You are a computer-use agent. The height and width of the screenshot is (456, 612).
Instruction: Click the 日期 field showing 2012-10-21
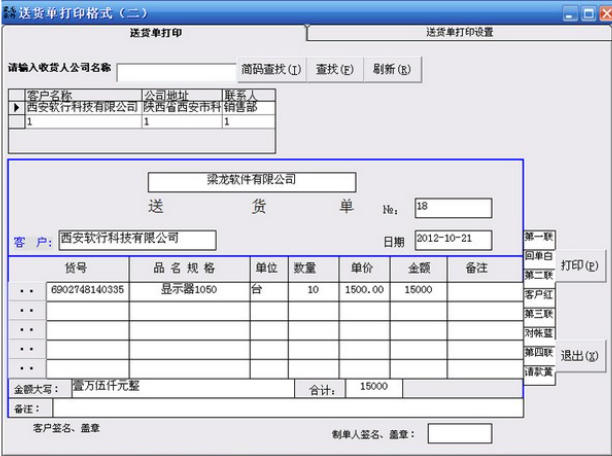[x=453, y=240]
